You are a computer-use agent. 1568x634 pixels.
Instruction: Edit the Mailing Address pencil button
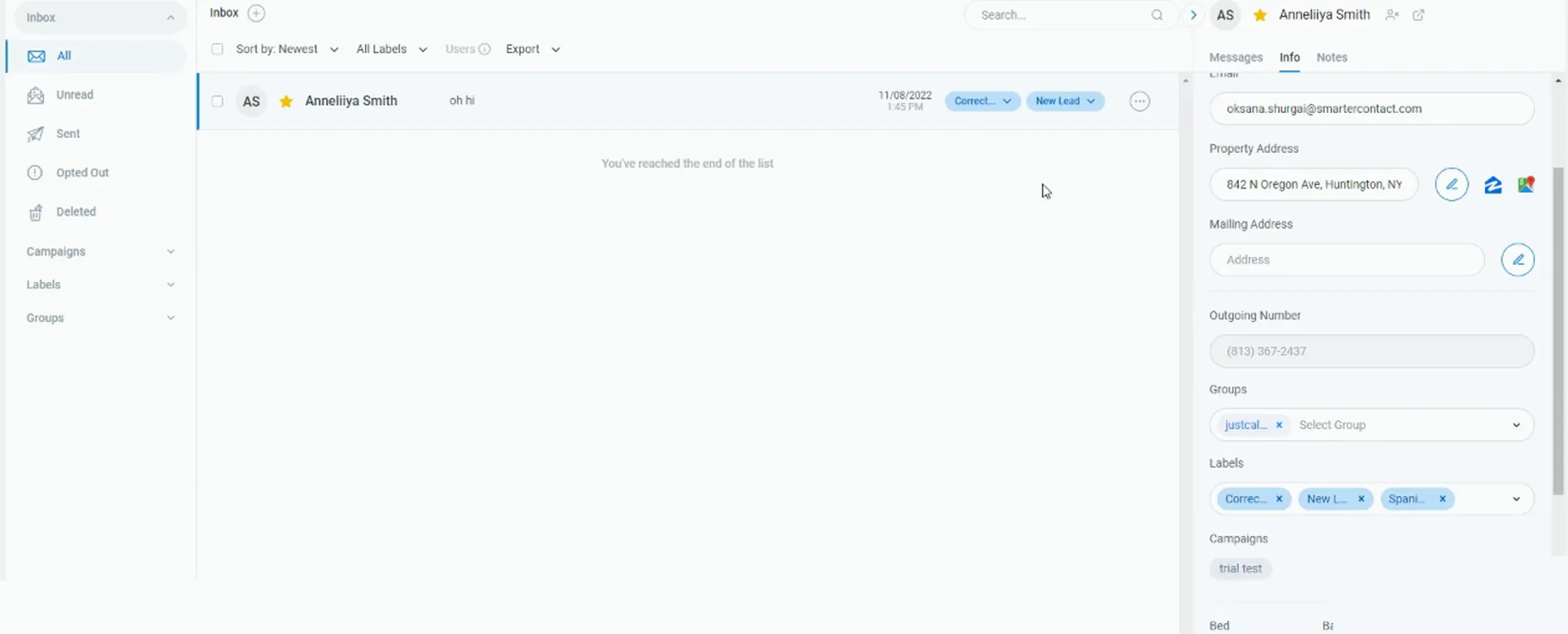pos(1517,260)
